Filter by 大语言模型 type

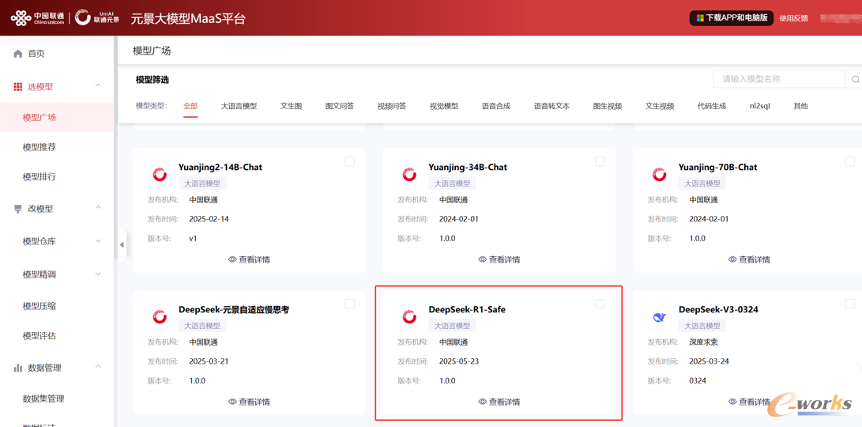pos(239,106)
